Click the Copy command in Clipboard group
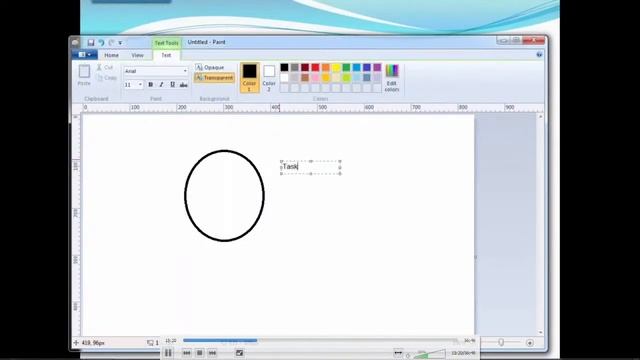640x360 pixels. coord(107,78)
